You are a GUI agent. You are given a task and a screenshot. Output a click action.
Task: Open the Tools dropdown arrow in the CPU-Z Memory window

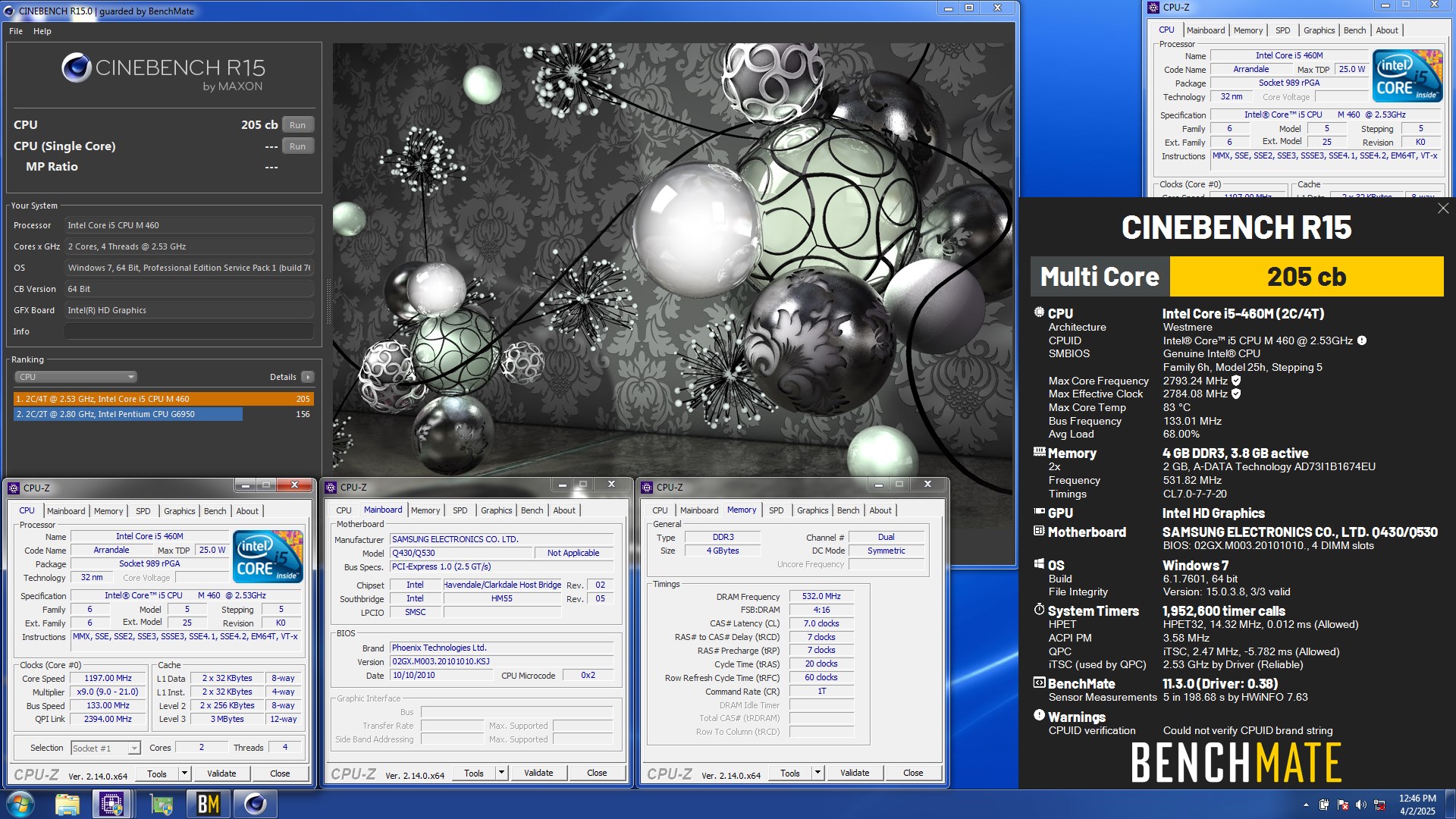click(817, 773)
